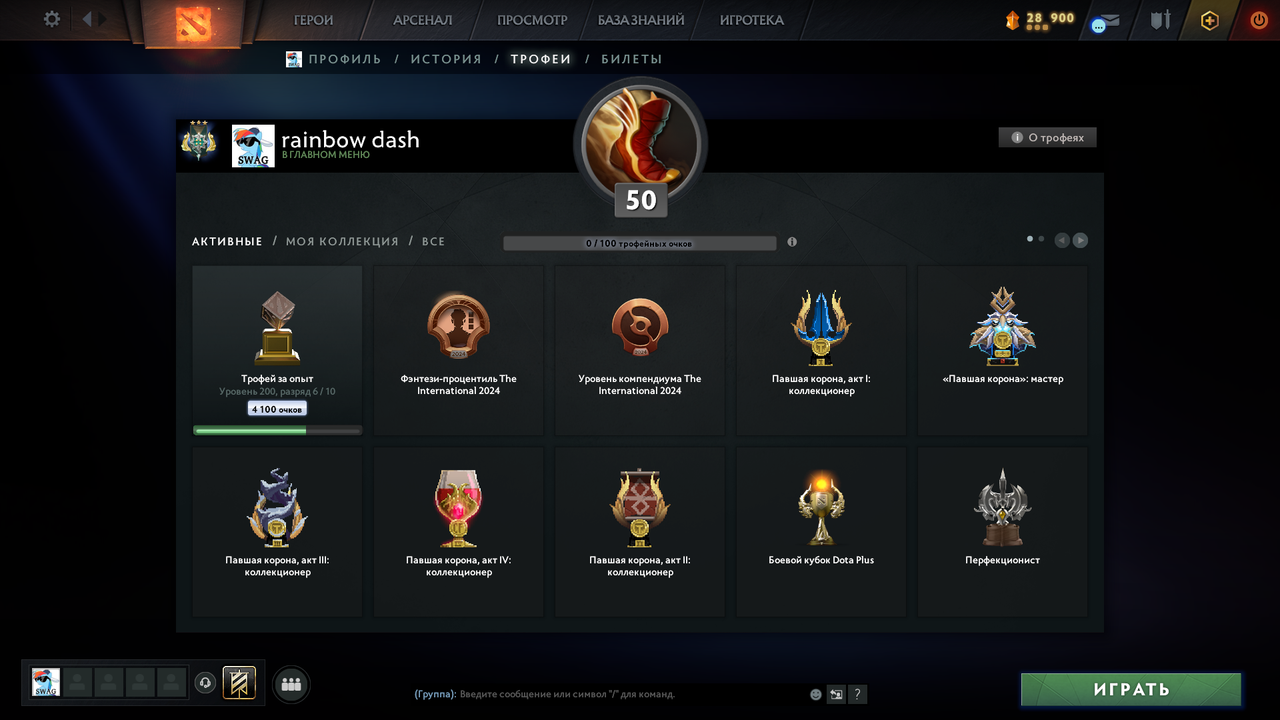Open the emoticon picker in chat
This screenshot has height=720, width=1280.
tap(816, 694)
